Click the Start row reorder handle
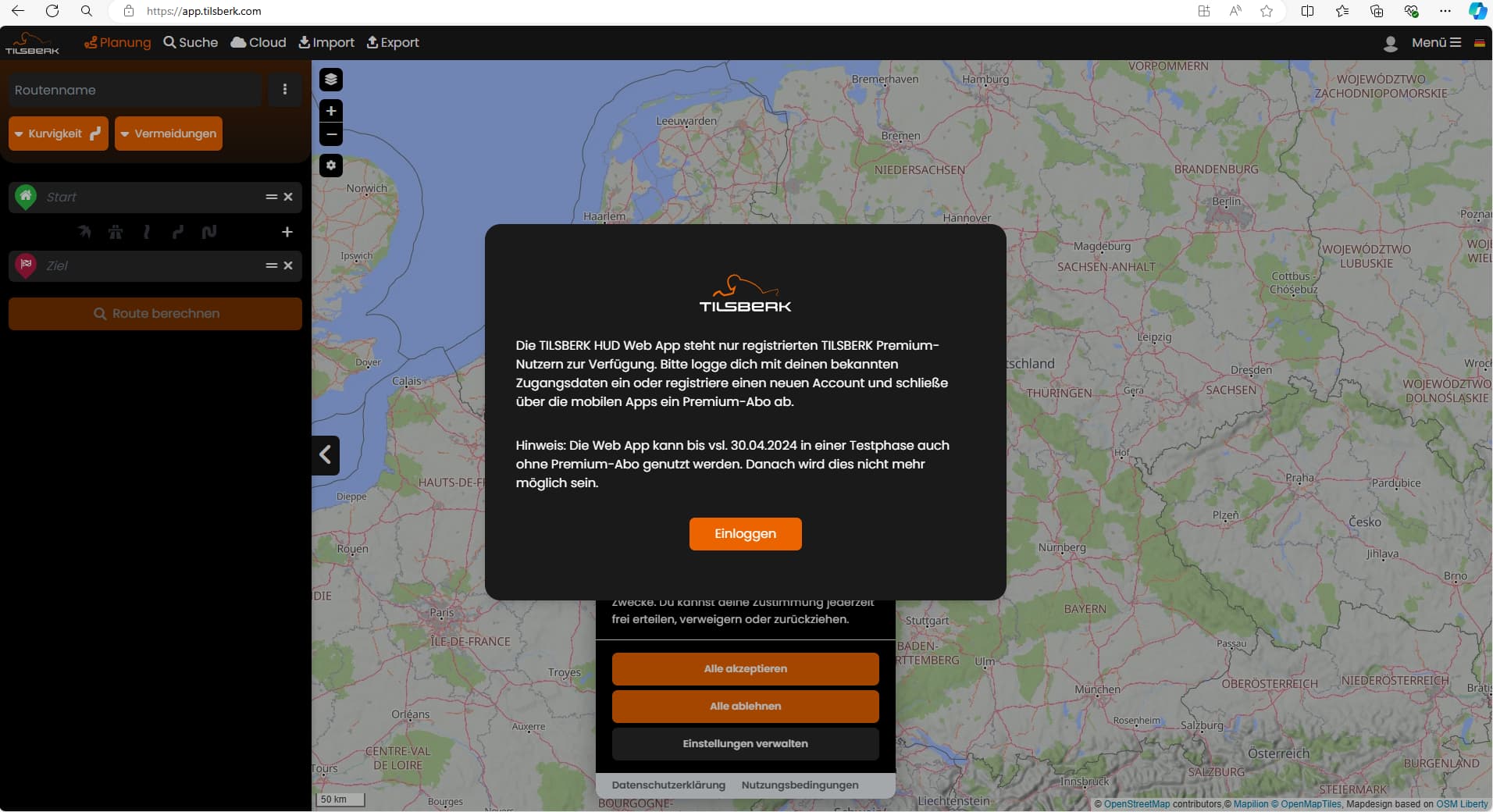This screenshot has width=1493, height=812. click(x=272, y=197)
